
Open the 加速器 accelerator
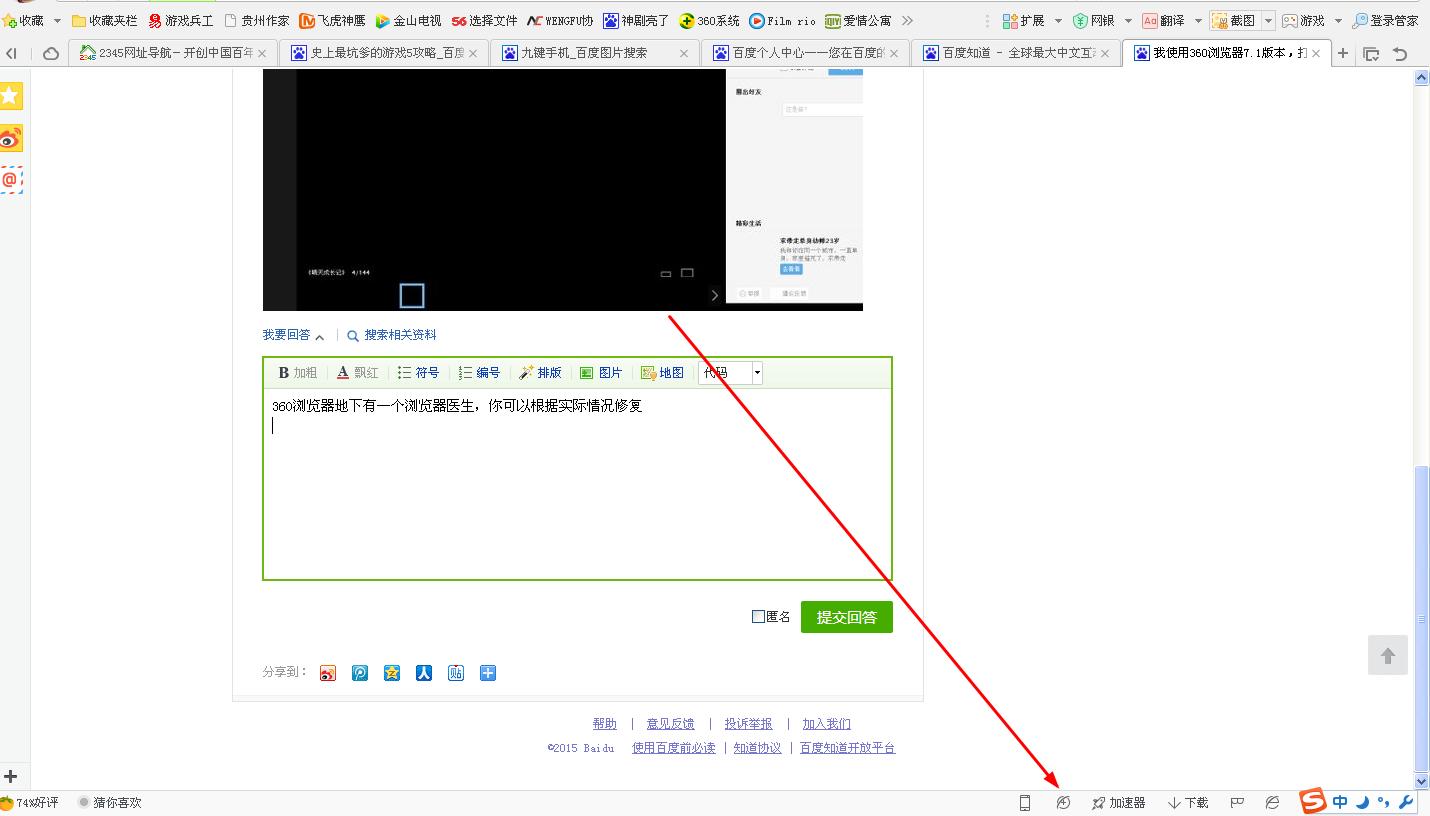(1118, 802)
